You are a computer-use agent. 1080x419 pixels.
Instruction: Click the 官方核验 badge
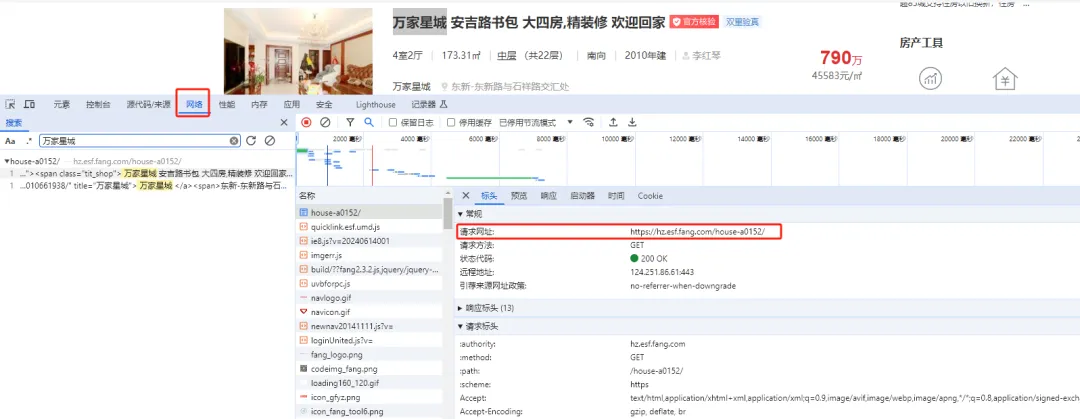coord(694,22)
